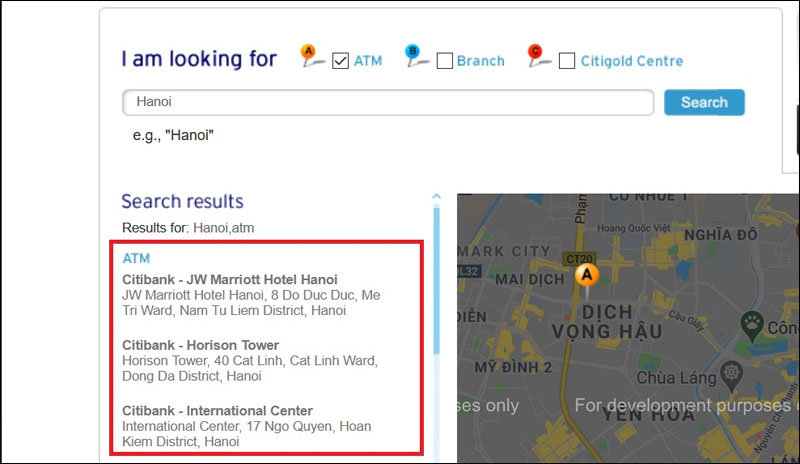
Task: Click the Citigold Centre pin icon labeled C
Action: pos(538,58)
